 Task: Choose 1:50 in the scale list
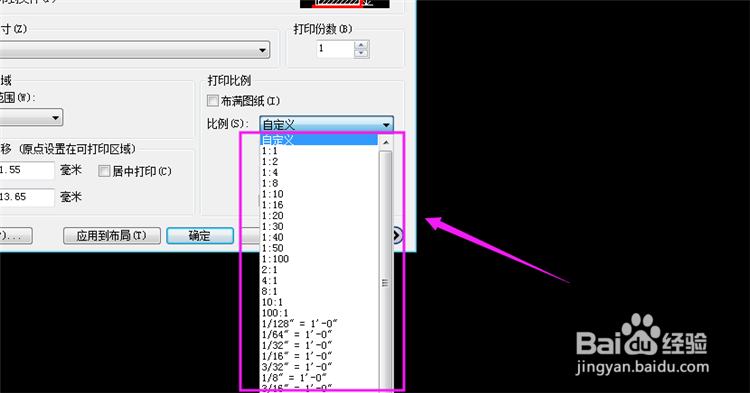coord(319,248)
